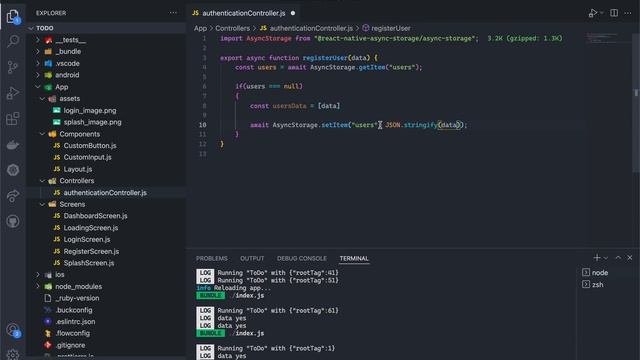Open the Kubernetes helm-wheel icon in activity bar

(13, 170)
